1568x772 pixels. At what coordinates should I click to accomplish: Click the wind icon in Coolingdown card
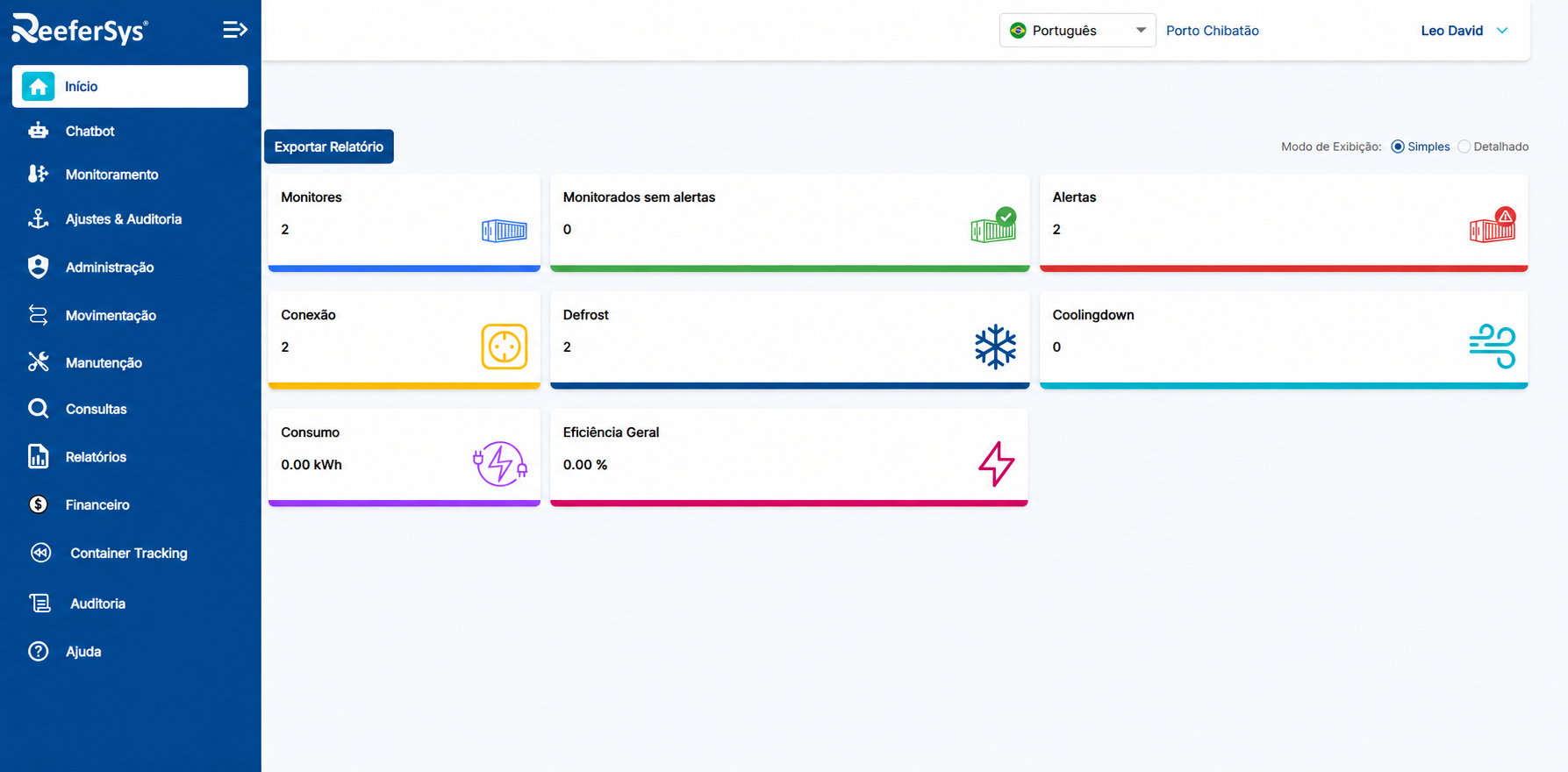click(1493, 347)
